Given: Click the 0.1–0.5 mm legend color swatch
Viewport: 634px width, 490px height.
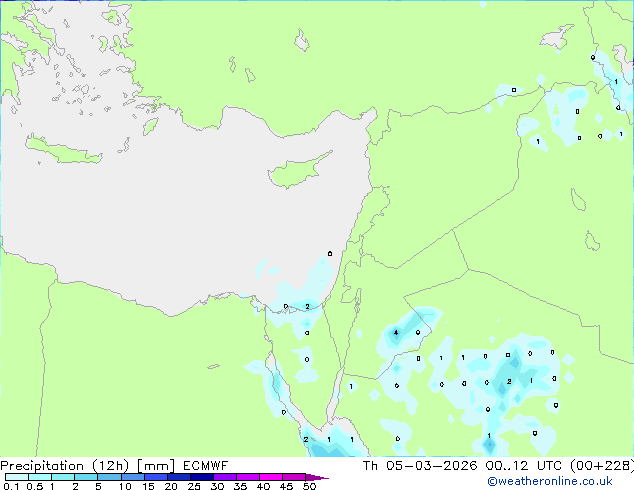Looking at the screenshot, I should point(17,477).
